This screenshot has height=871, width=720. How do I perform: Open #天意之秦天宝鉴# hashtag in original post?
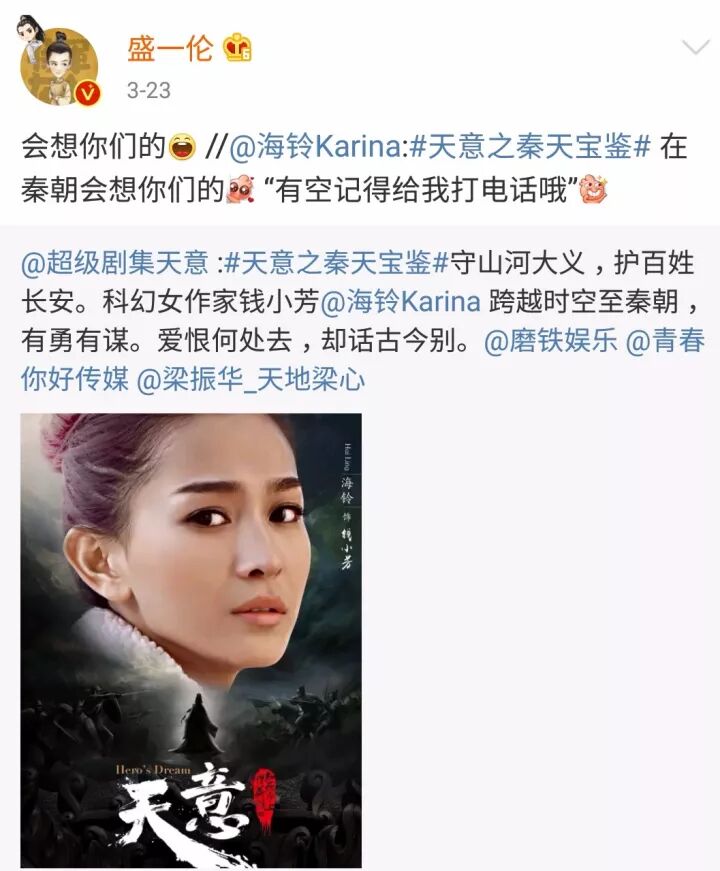(337, 263)
